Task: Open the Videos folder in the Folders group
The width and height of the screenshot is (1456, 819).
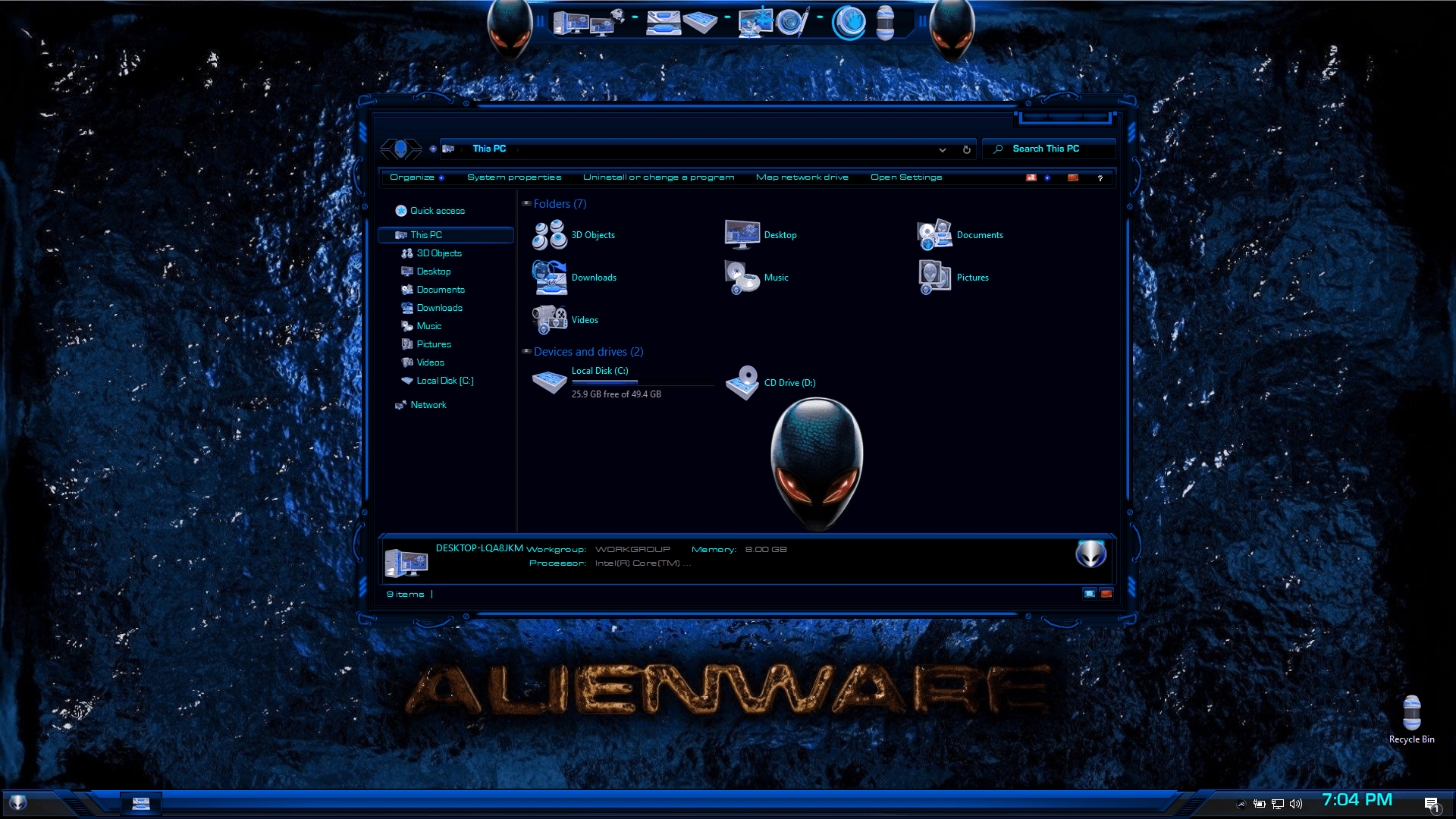Action: point(549,320)
